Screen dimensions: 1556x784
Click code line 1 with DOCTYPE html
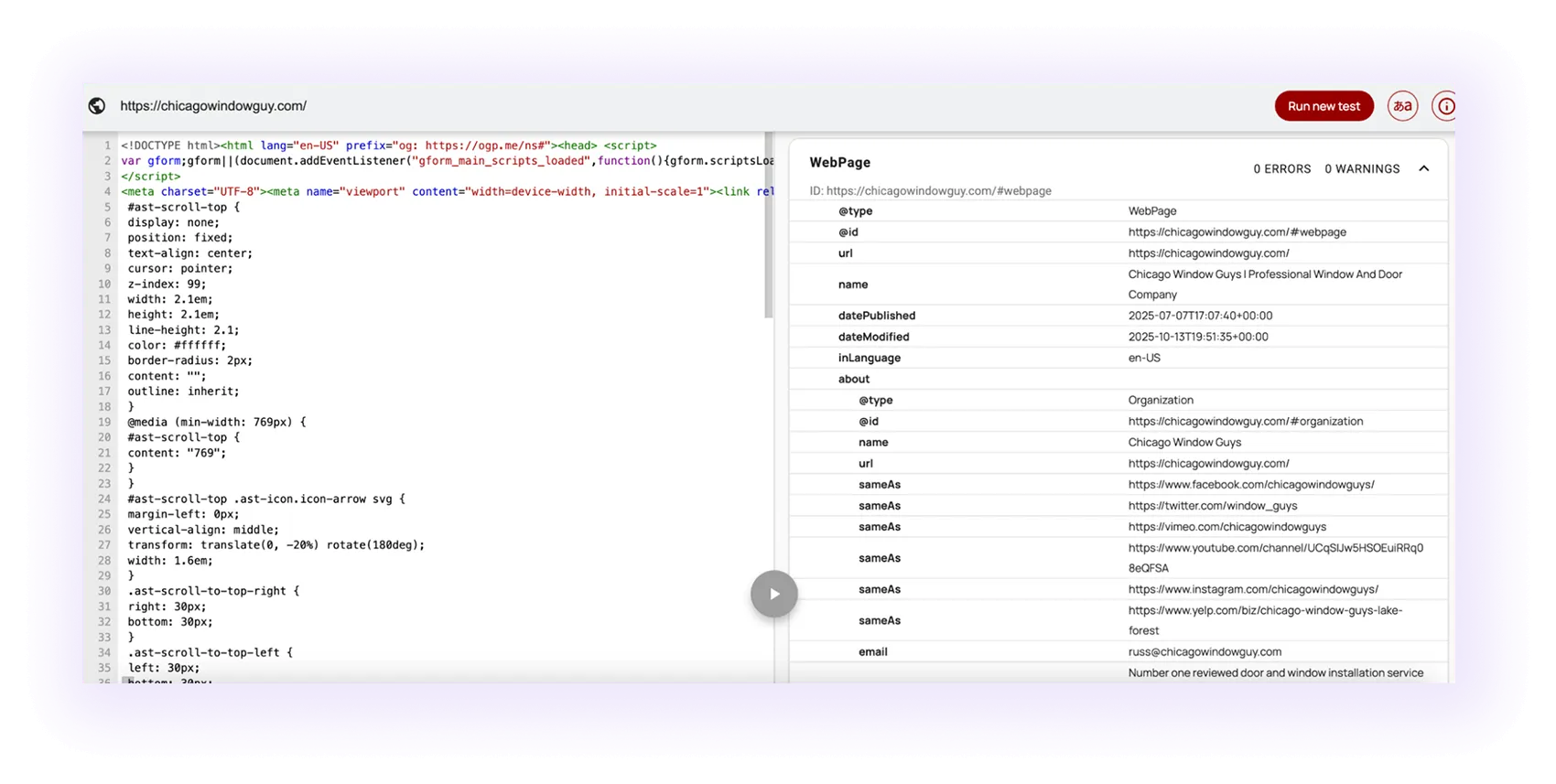pos(389,145)
